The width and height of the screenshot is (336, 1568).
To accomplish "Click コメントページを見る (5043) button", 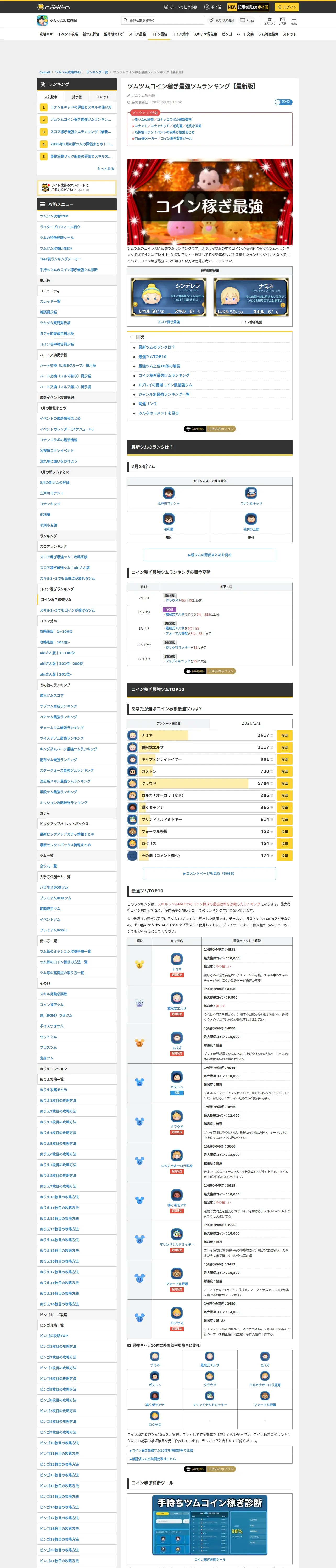I will pos(210,873).
